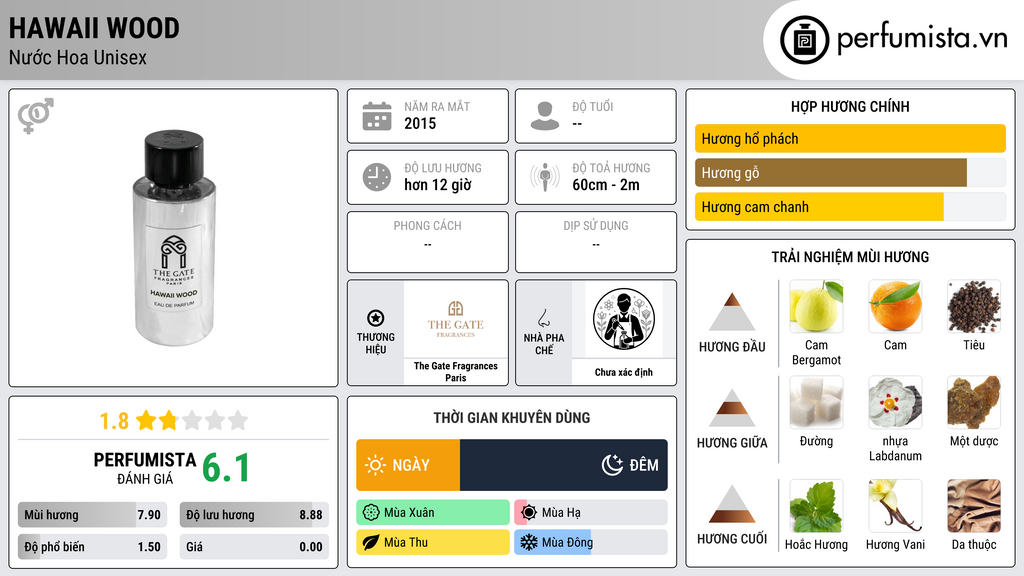Click the nose icon above Nhà pha chế

tap(543, 318)
